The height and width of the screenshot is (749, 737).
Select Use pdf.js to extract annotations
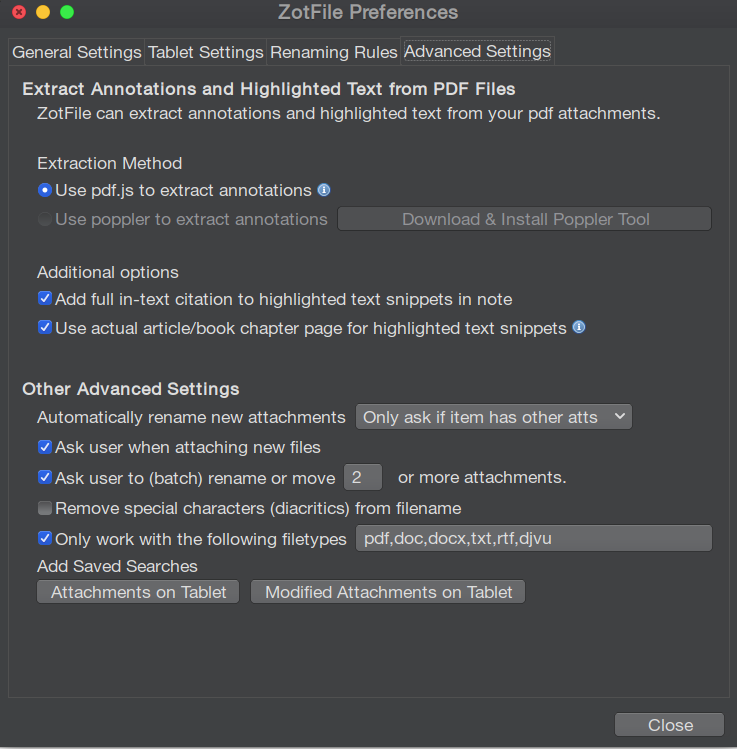click(x=45, y=190)
